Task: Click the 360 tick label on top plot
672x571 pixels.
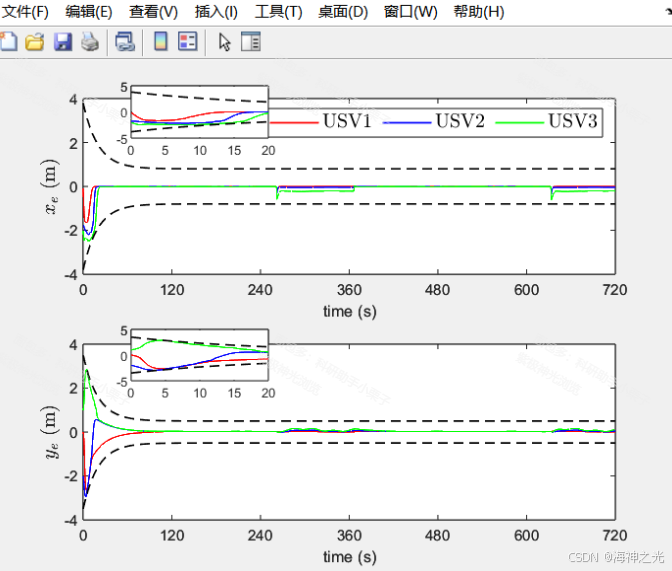Action: coord(349,290)
